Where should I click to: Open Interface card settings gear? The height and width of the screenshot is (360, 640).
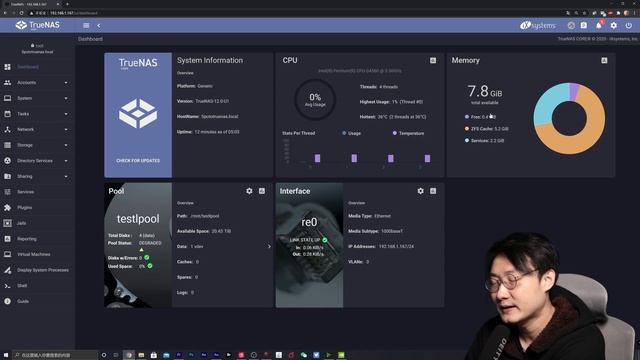[x=420, y=191]
